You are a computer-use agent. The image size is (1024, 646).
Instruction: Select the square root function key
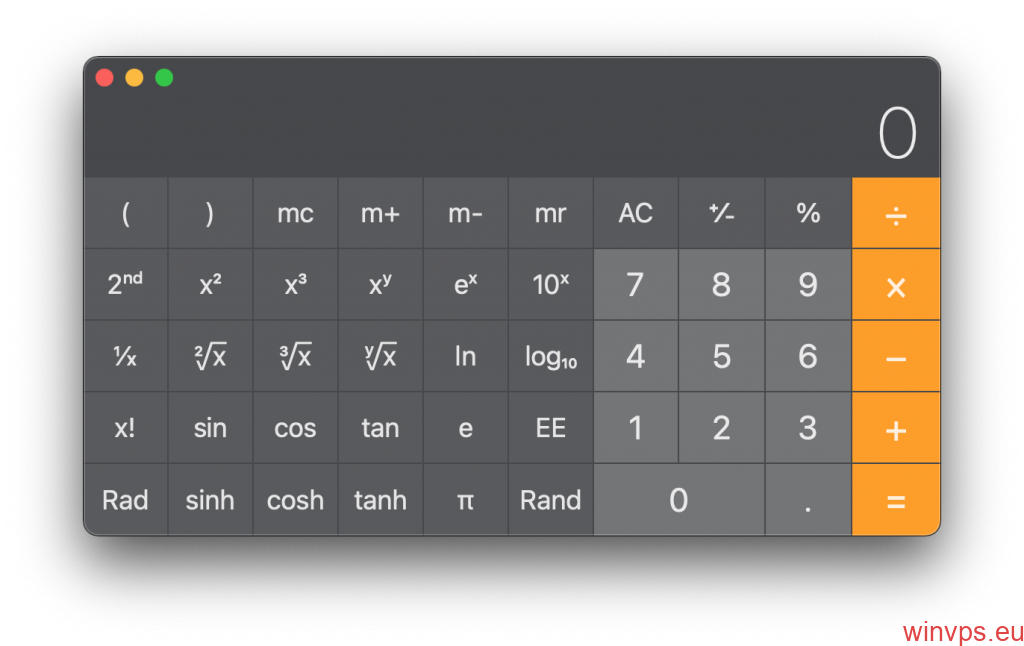pos(210,357)
